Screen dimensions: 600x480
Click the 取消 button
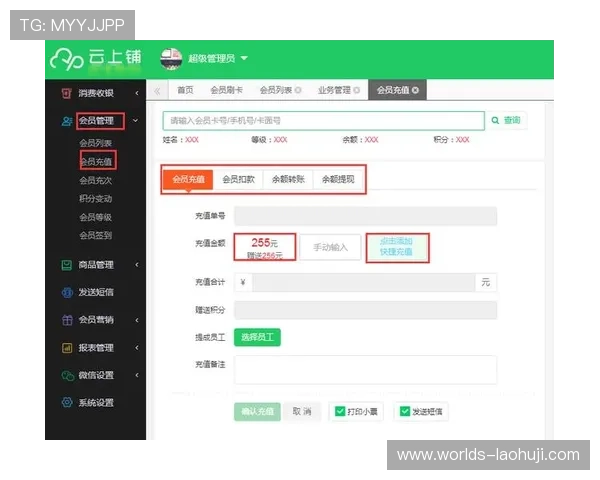pyautogui.click(x=302, y=411)
